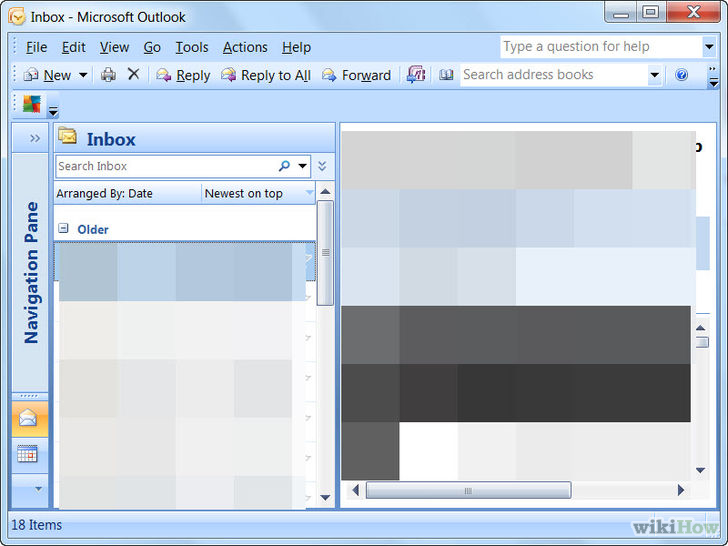The height and width of the screenshot is (546, 728).
Task: Click the Send to OneNote icon
Action: (x=416, y=74)
